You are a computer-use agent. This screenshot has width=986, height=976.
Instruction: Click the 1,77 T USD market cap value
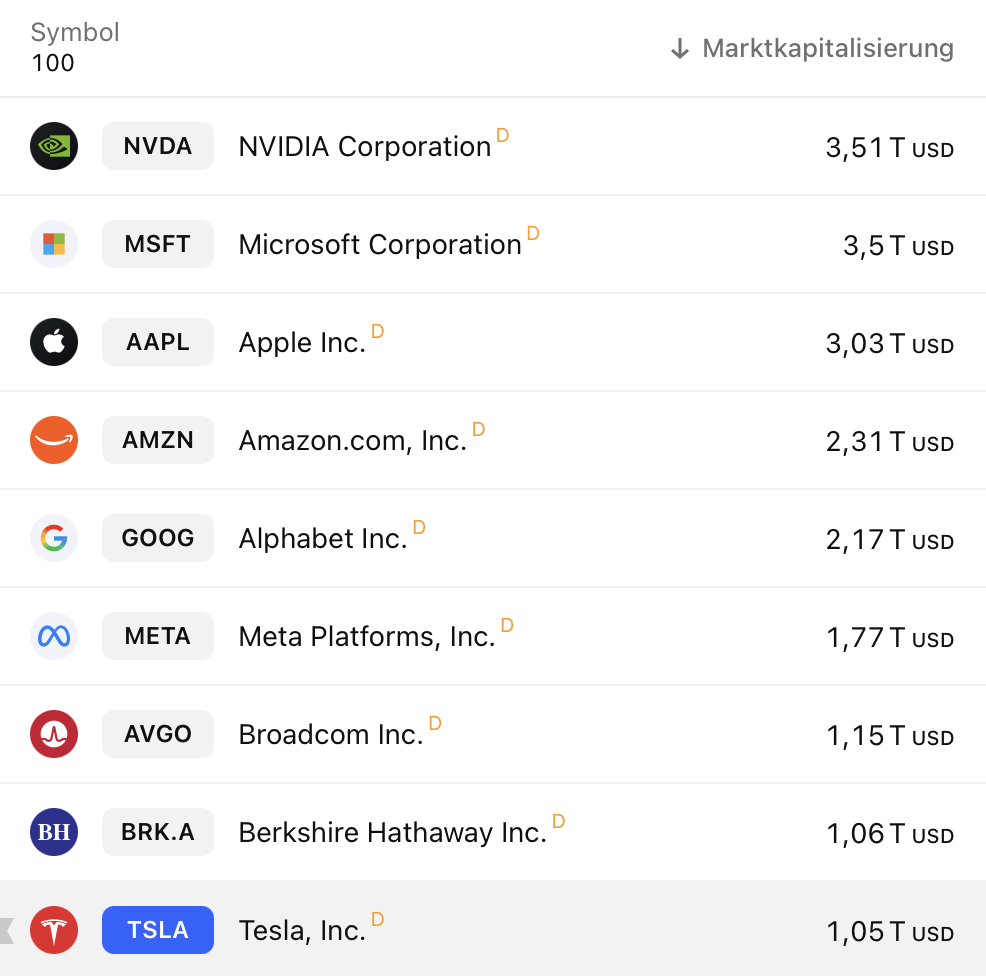(890, 638)
